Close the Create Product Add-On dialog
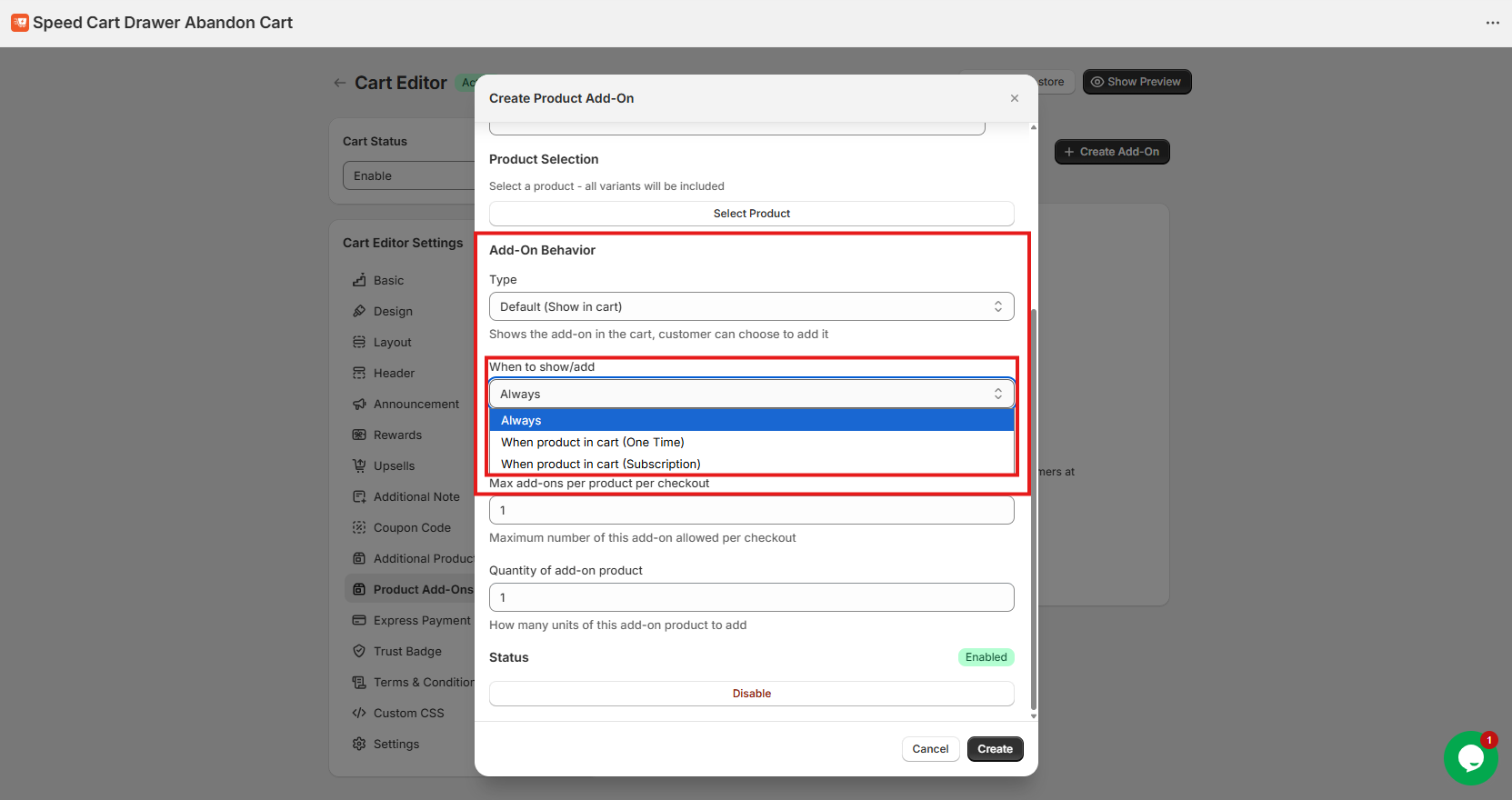1512x800 pixels. point(1015,98)
